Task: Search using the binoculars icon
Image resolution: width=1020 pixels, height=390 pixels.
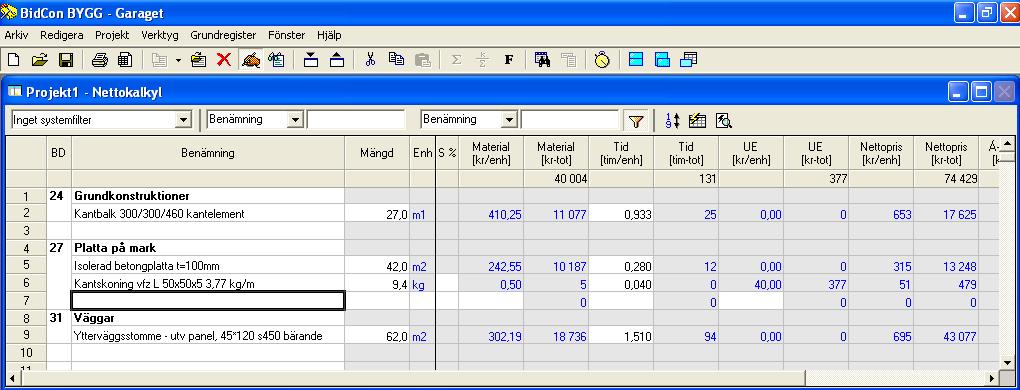Action: [x=543, y=60]
